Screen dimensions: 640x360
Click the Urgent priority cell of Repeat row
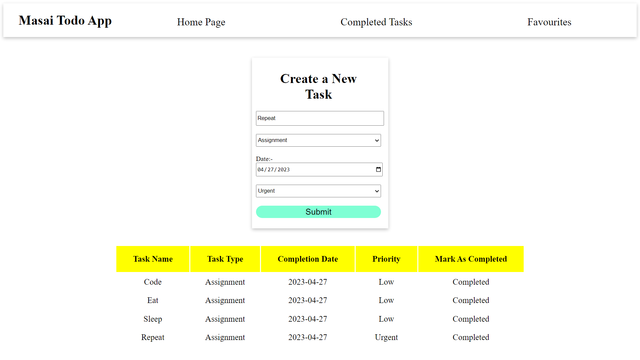[386, 338]
